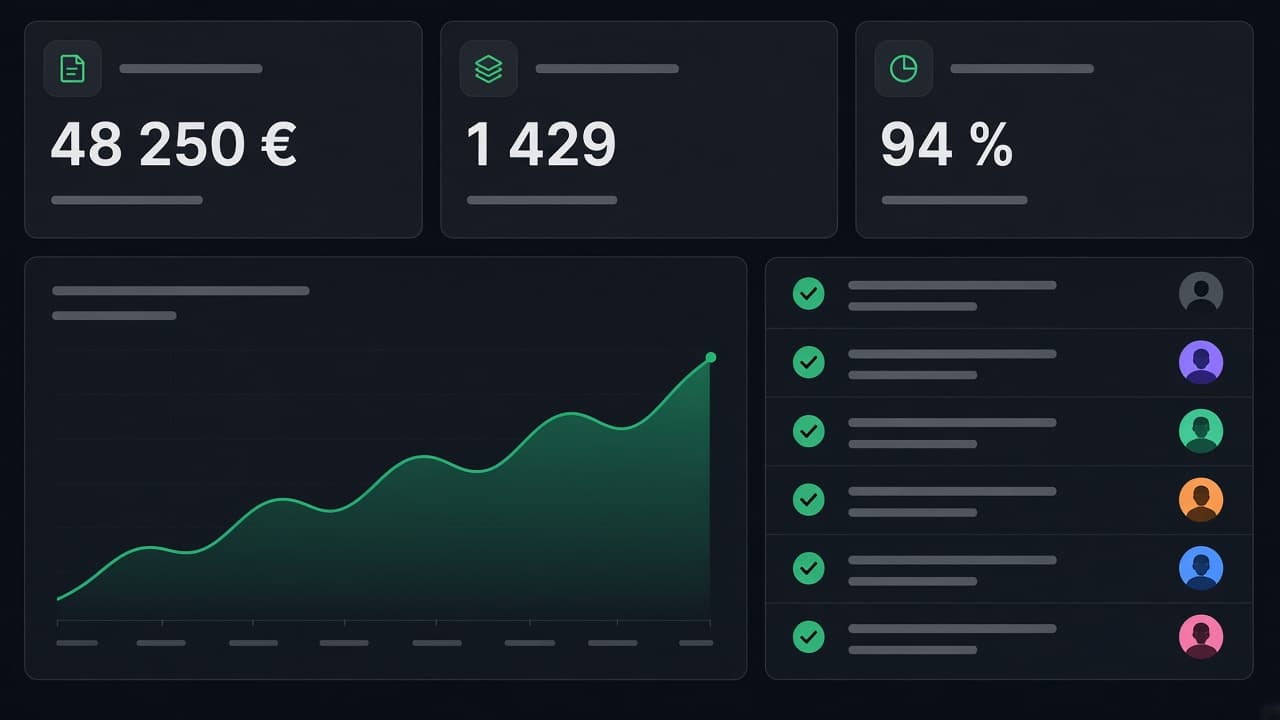The height and width of the screenshot is (720, 1280).
Task: Click the document icon on the 48 250 € card
Action: [x=73, y=69]
